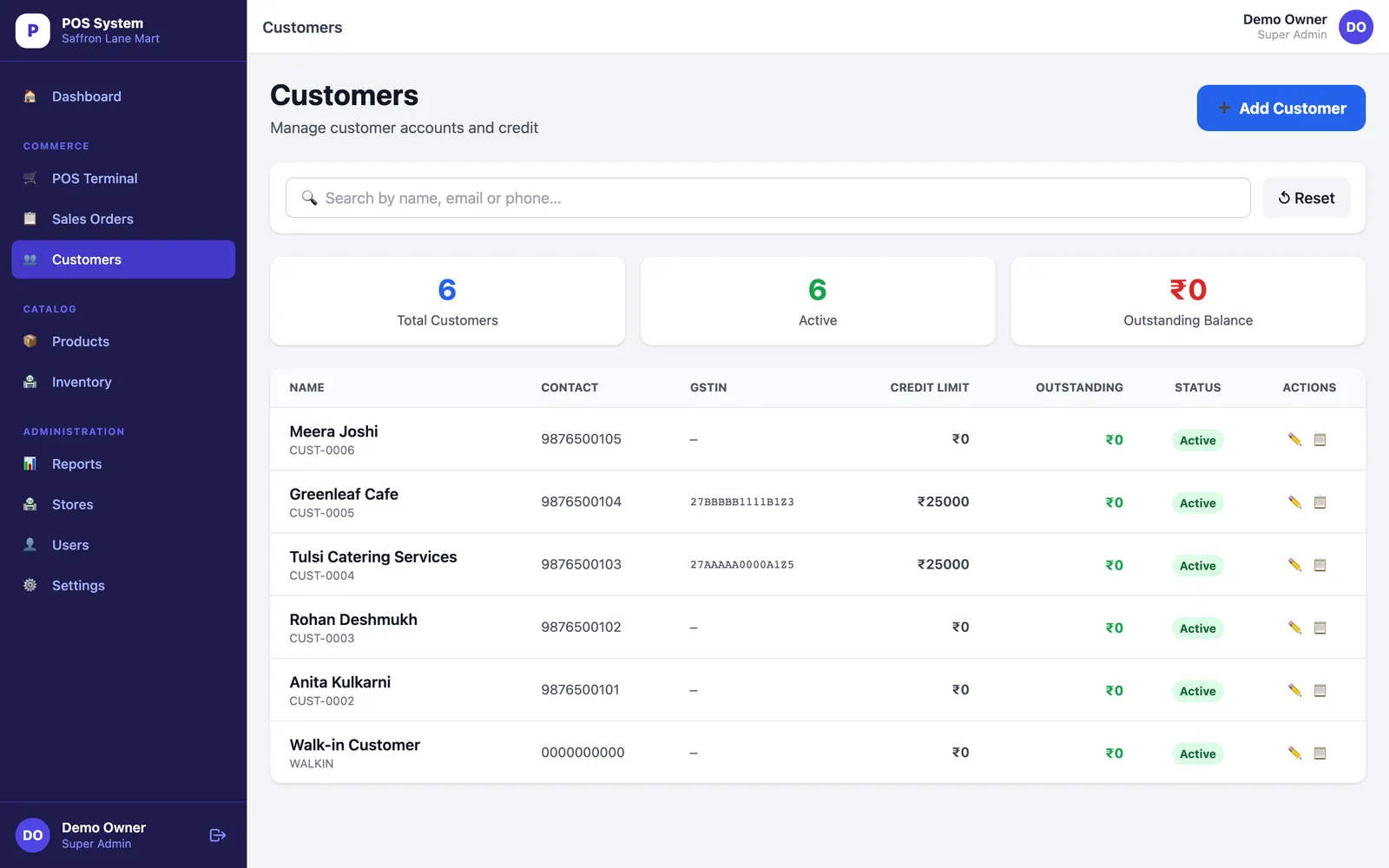Click the pencil icon in the Rohan Deshmukh row
The width and height of the screenshot is (1389, 868).
[1294, 628]
